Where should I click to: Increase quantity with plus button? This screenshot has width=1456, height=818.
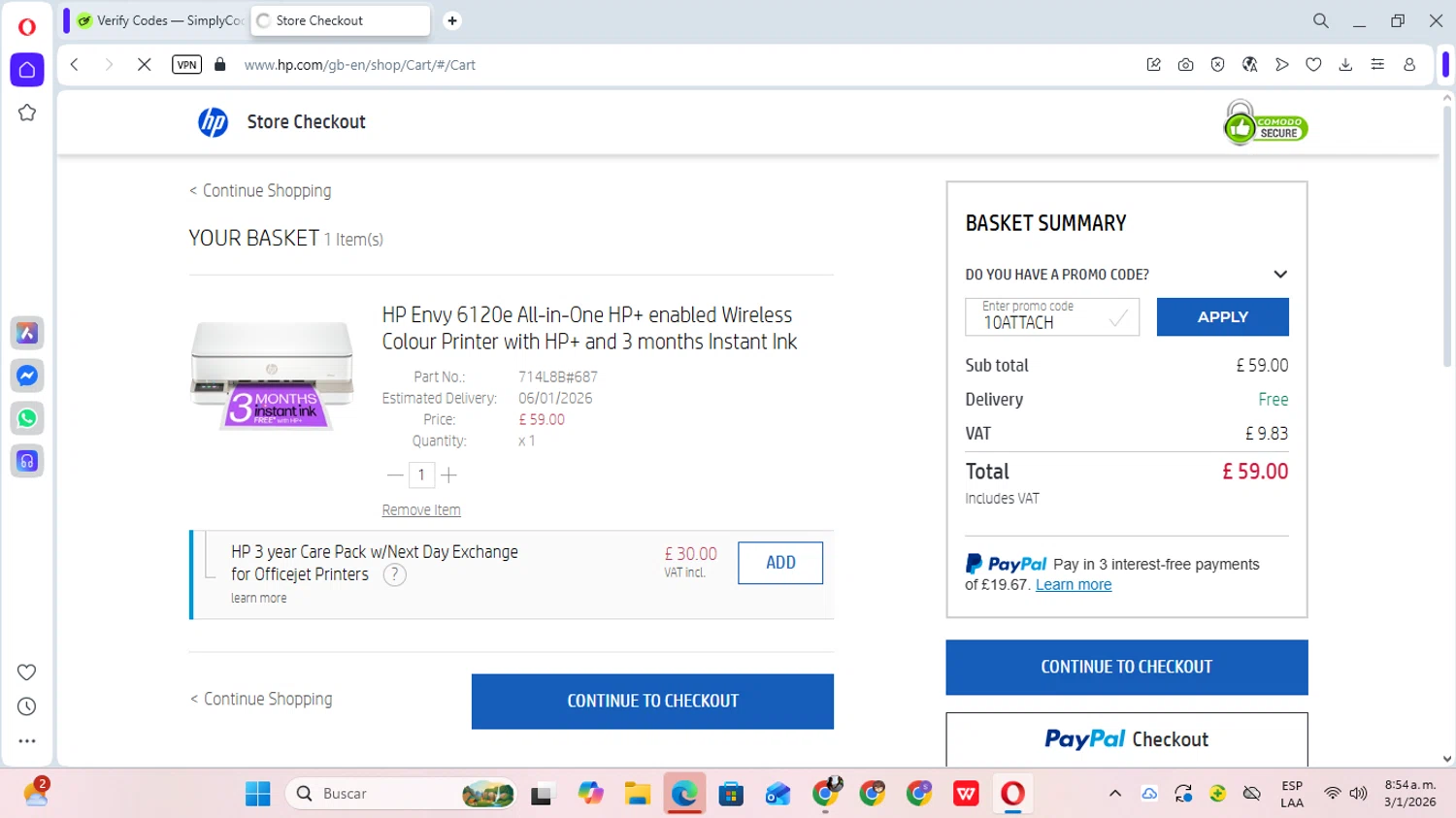pos(448,475)
